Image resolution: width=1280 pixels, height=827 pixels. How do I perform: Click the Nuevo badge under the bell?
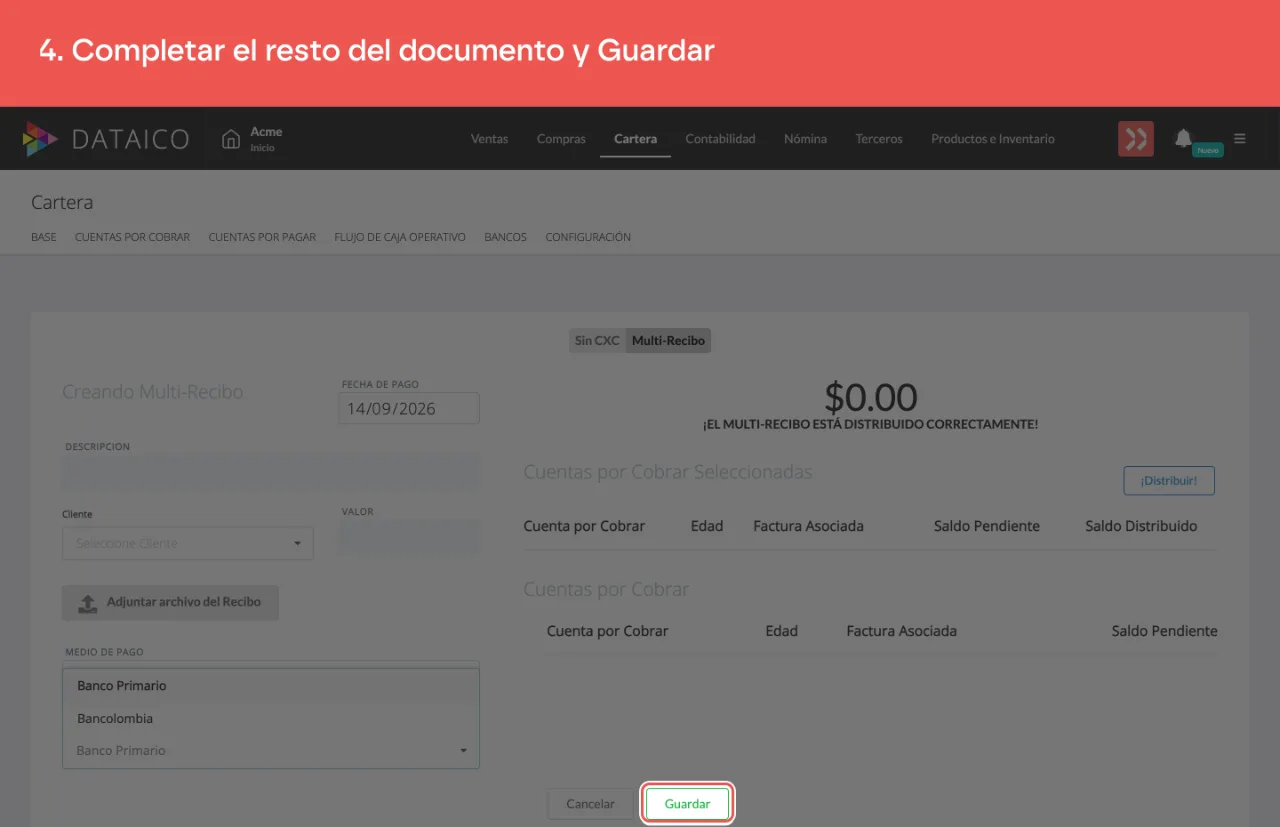coord(1208,150)
